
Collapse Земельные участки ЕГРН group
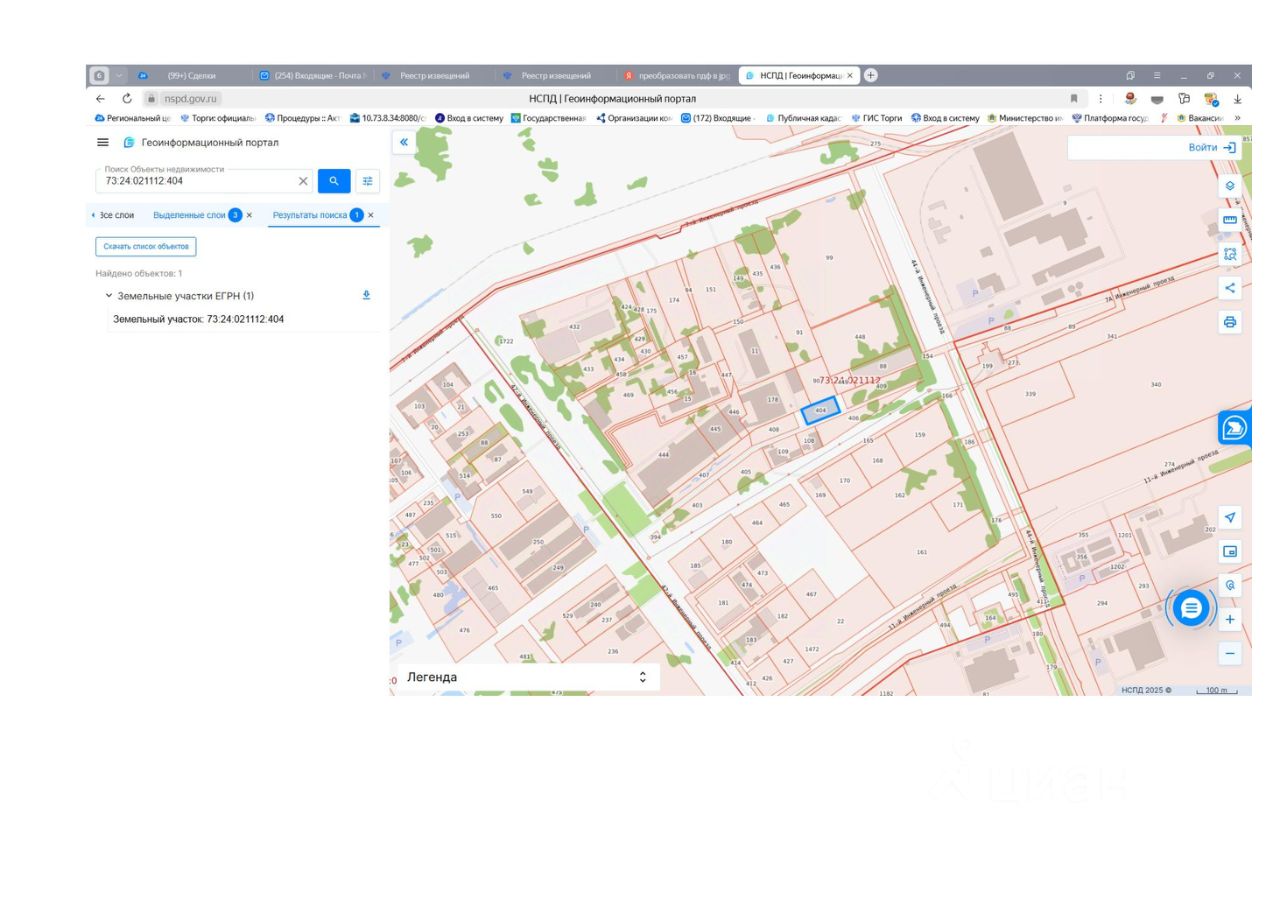tap(108, 296)
